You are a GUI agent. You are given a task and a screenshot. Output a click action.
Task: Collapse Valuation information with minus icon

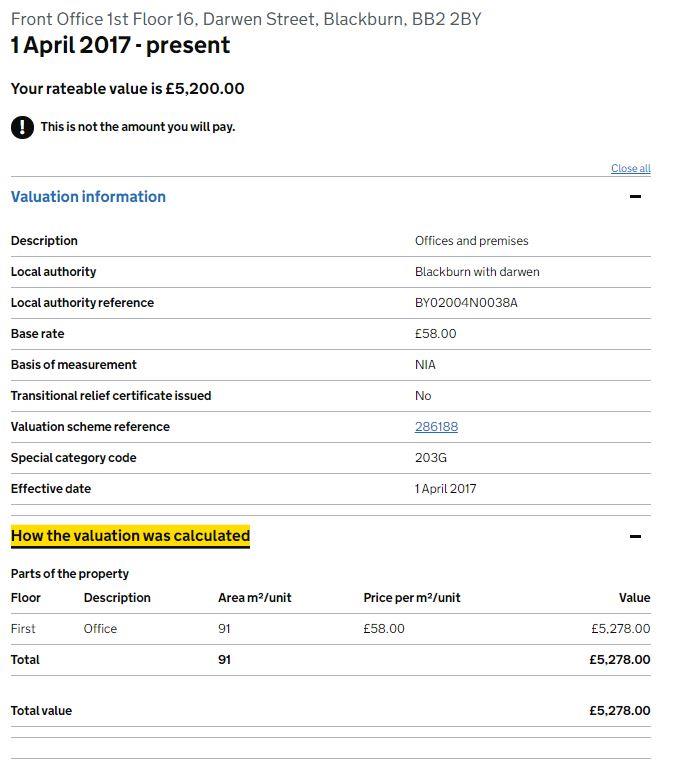[635, 197]
